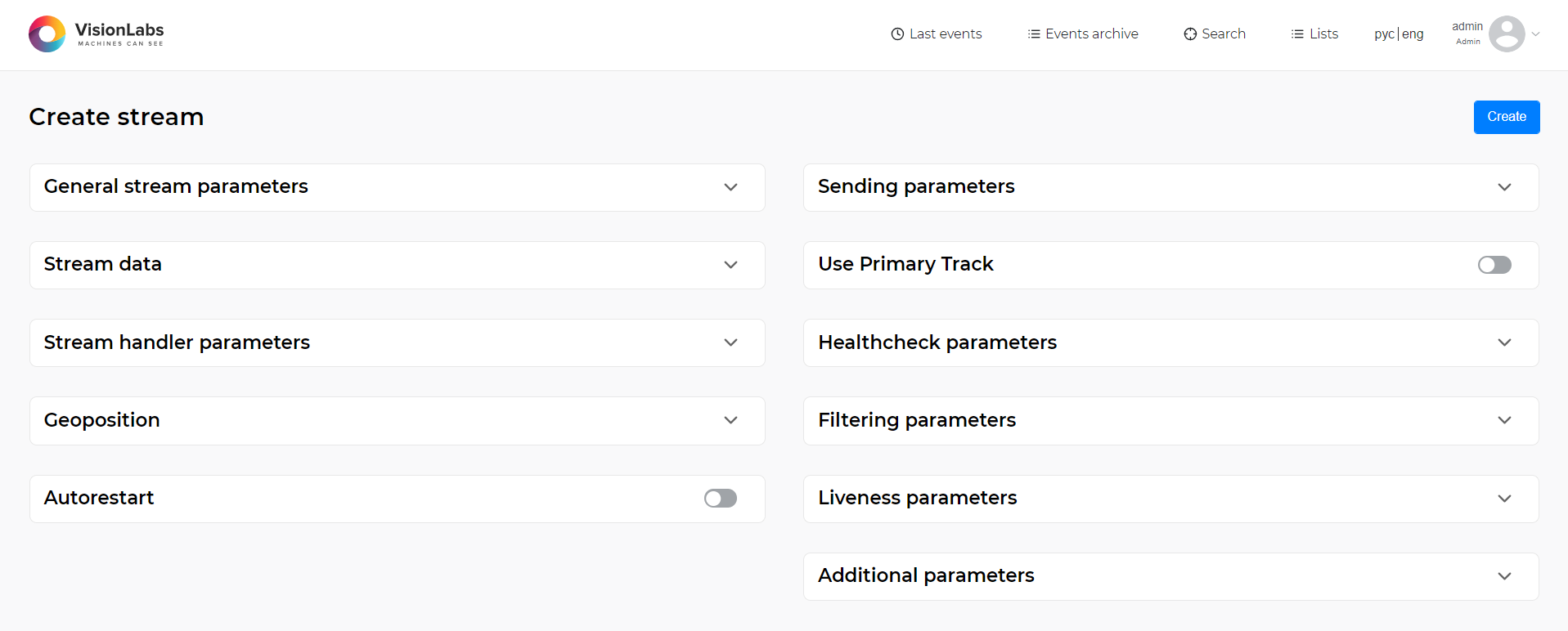Turn on Use Primary Track switch
The width and height of the screenshot is (1568, 631).
click(x=1494, y=265)
